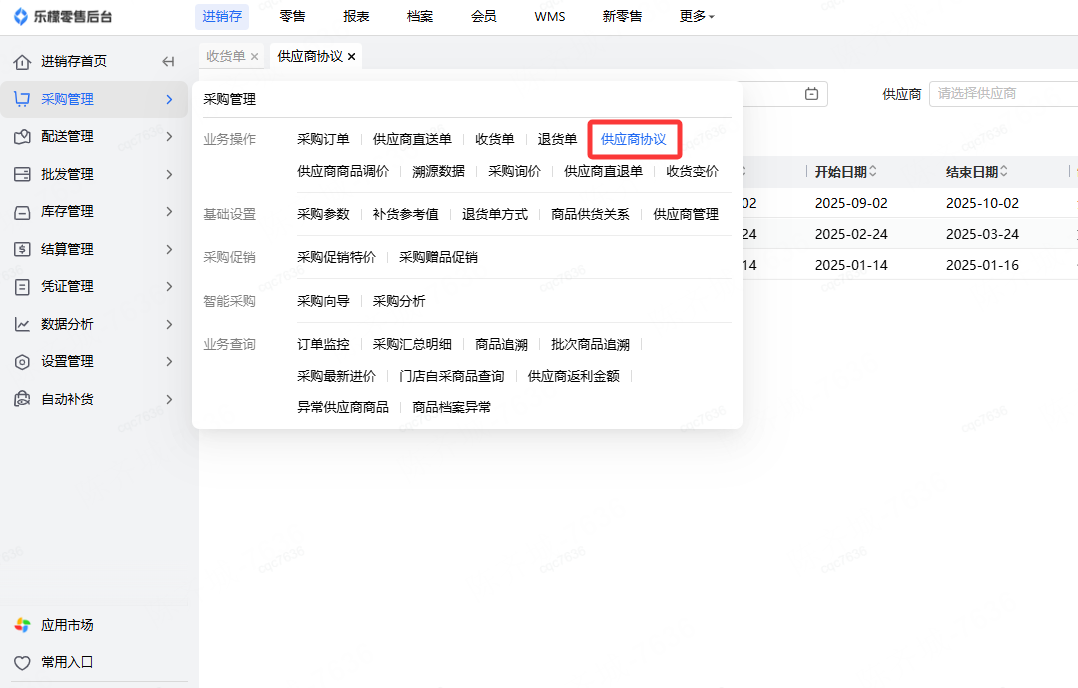This screenshot has width=1078, height=688.
Task: Open 收货变价 link
Action: click(692, 171)
